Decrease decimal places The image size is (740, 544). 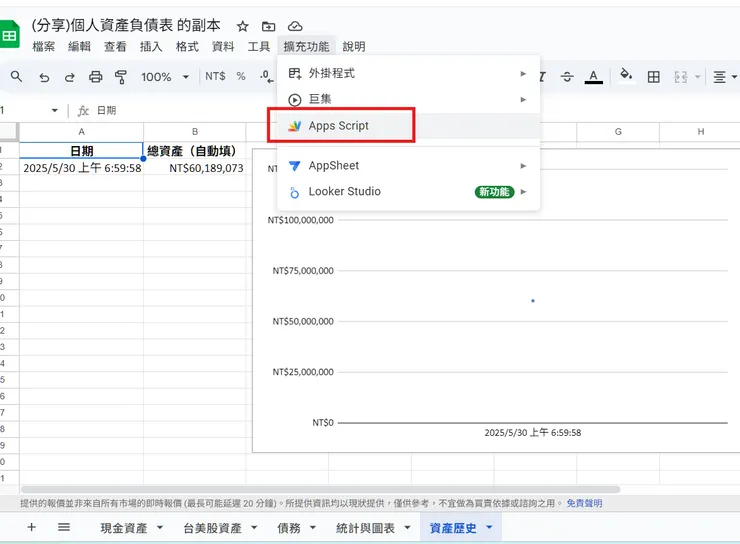coord(267,76)
